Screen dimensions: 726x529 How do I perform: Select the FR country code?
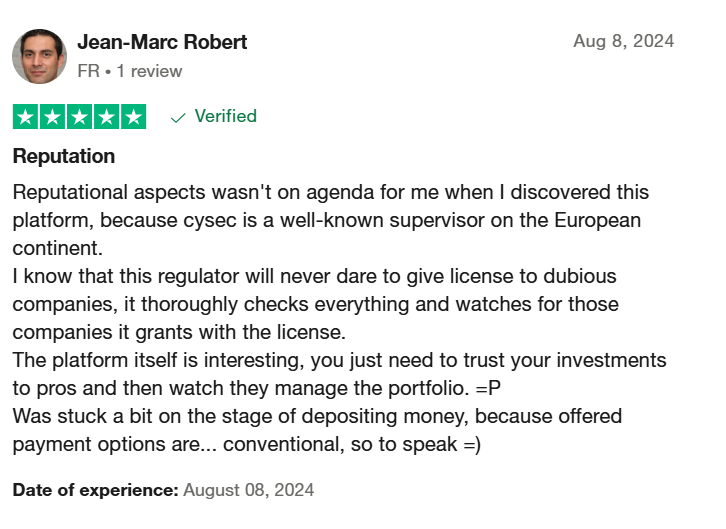[88, 71]
